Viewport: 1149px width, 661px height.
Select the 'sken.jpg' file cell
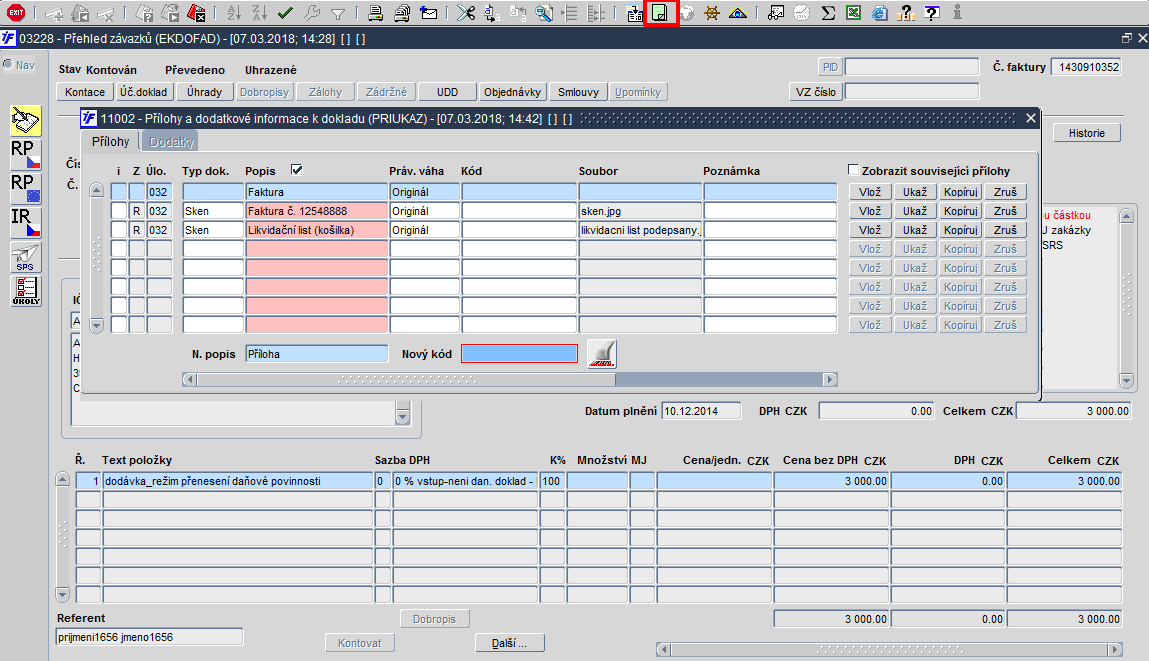[640, 211]
